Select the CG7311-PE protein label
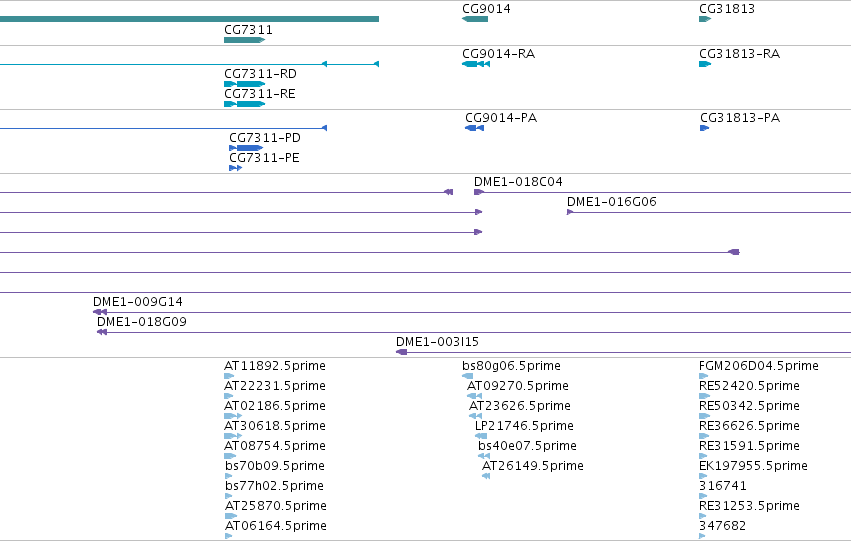This screenshot has width=851, height=541. pos(264,158)
